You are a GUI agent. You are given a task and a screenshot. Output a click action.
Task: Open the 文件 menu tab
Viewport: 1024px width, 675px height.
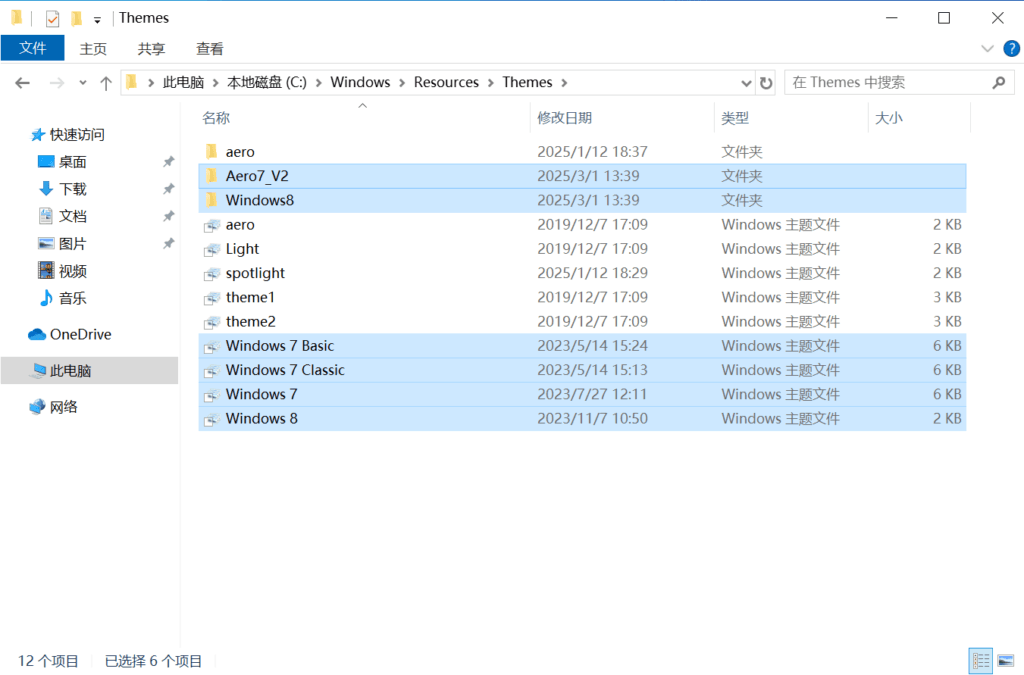(33, 48)
